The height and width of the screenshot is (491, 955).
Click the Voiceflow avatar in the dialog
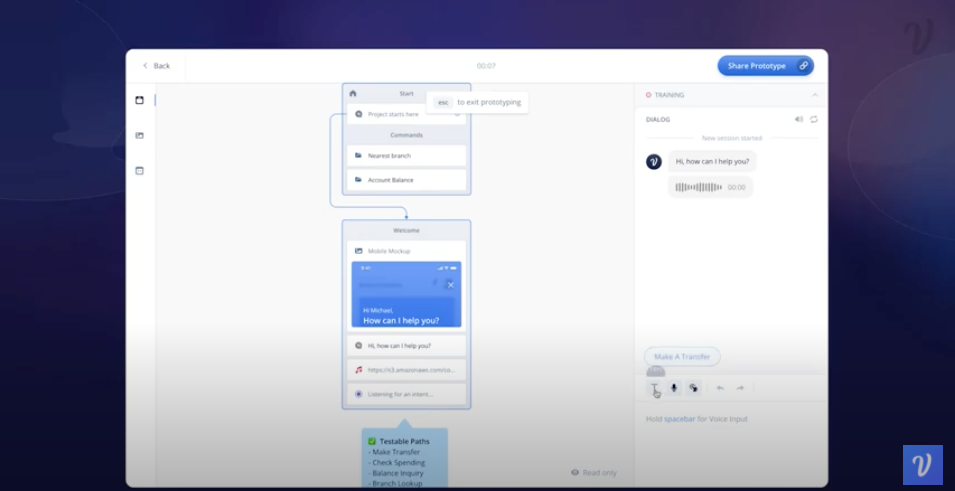[x=654, y=161]
